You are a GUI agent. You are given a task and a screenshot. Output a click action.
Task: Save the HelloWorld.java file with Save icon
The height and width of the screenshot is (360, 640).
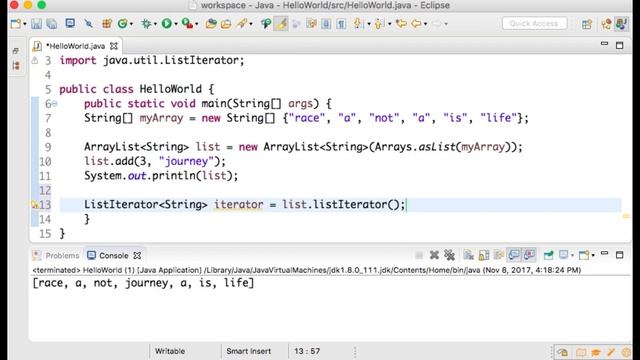coord(36,24)
